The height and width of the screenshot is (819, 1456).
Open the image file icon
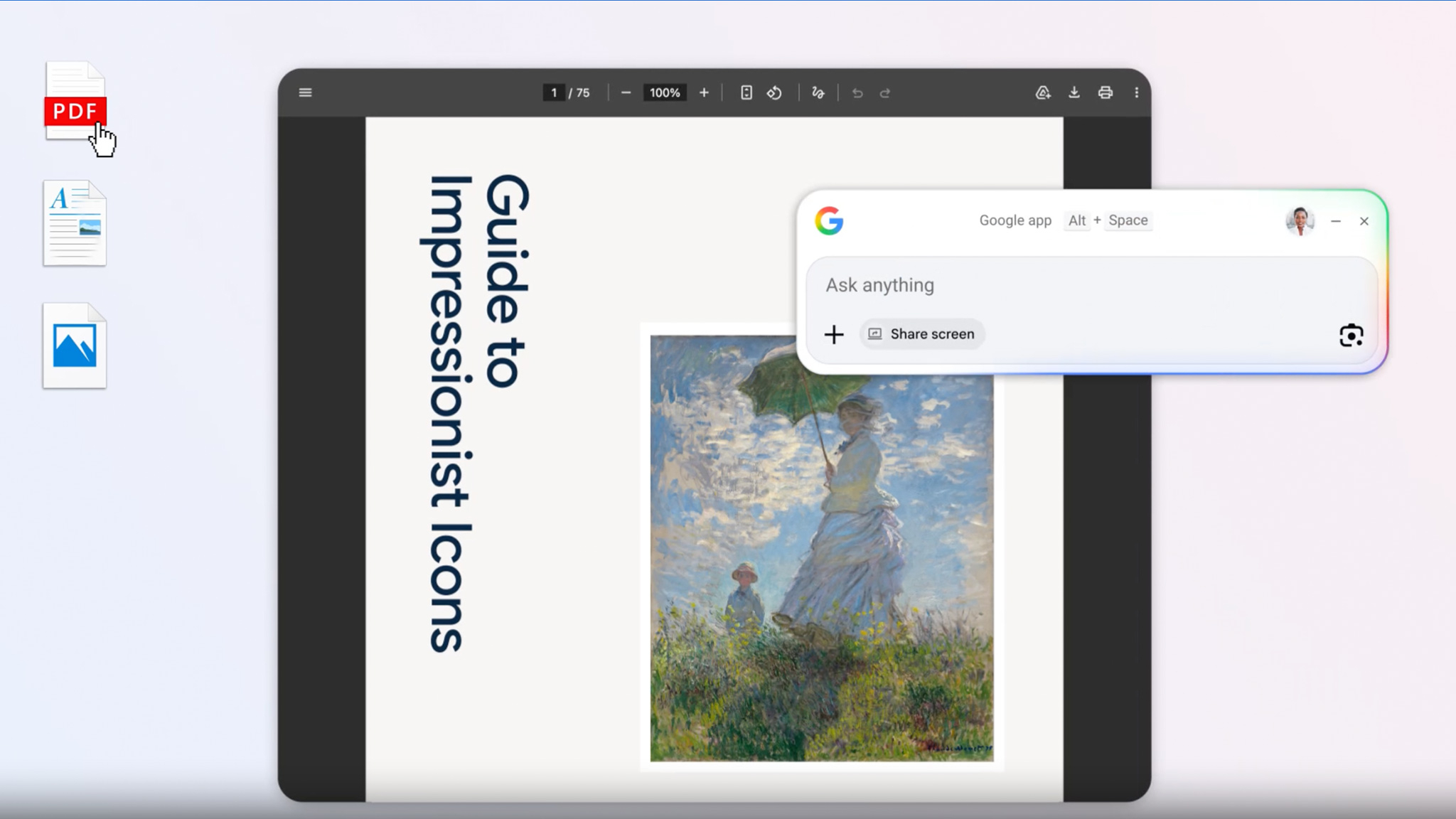pos(75,346)
